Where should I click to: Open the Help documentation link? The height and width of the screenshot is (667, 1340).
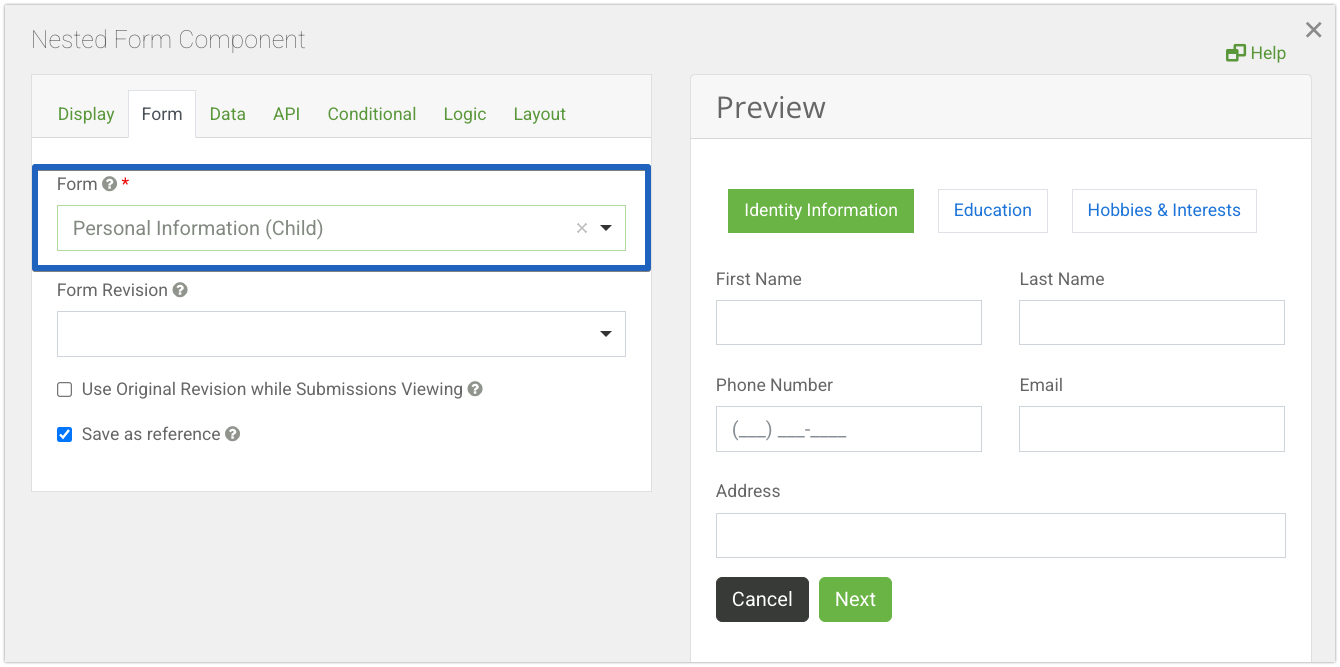point(1256,53)
